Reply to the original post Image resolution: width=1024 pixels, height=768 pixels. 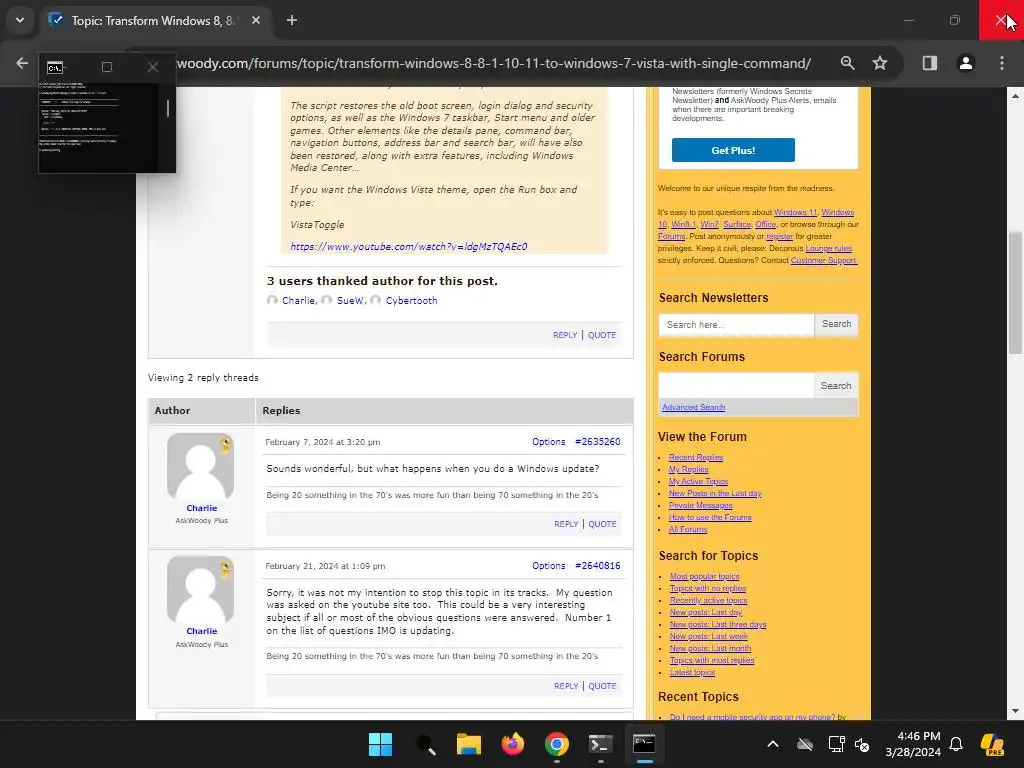coord(565,335)
